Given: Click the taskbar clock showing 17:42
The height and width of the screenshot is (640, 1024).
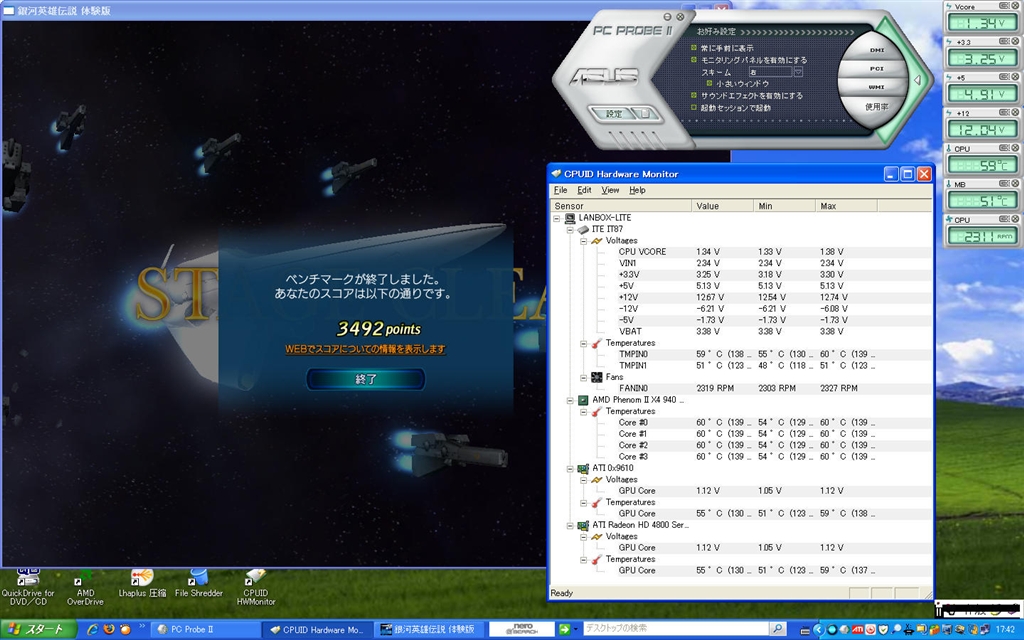Looking at the screenshot, I should click(x=1005, y=630).
